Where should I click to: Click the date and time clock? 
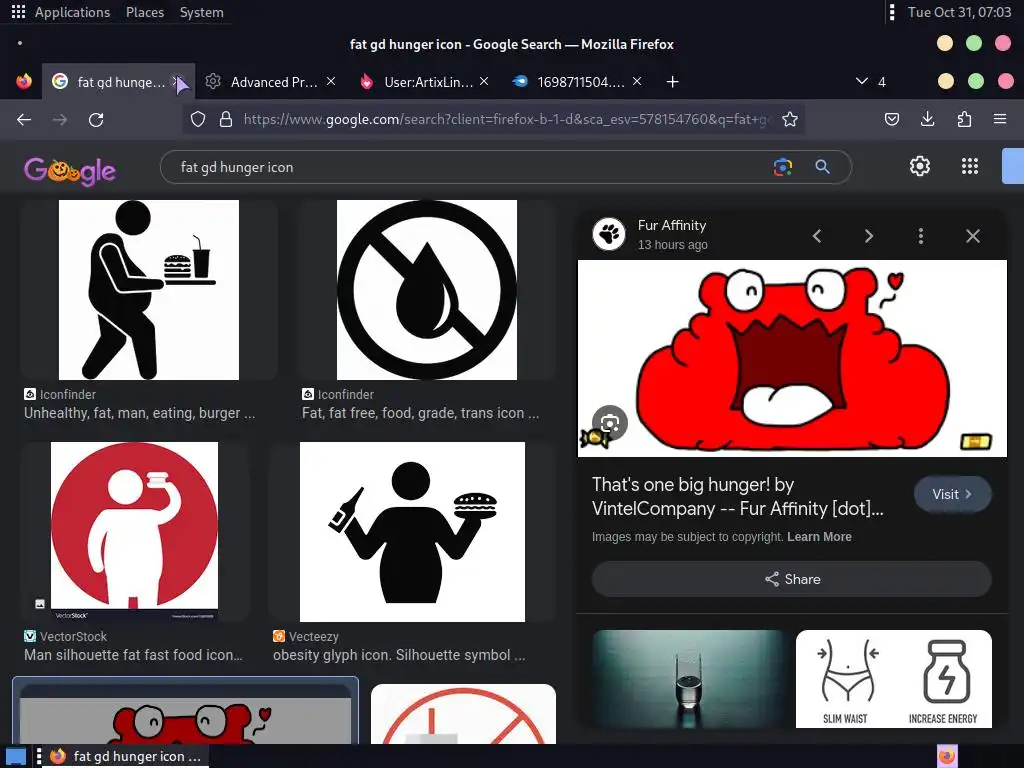pyautogui.click(x=959, y=12)
